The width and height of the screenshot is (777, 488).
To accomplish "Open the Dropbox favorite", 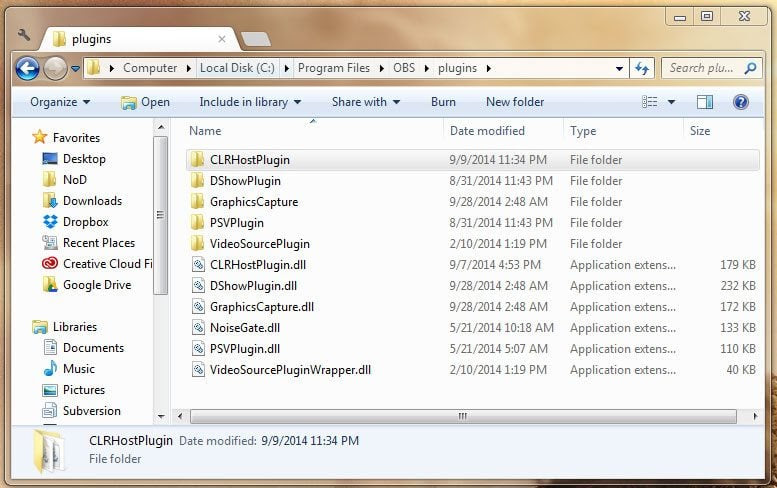I will (x=75, y=221).
